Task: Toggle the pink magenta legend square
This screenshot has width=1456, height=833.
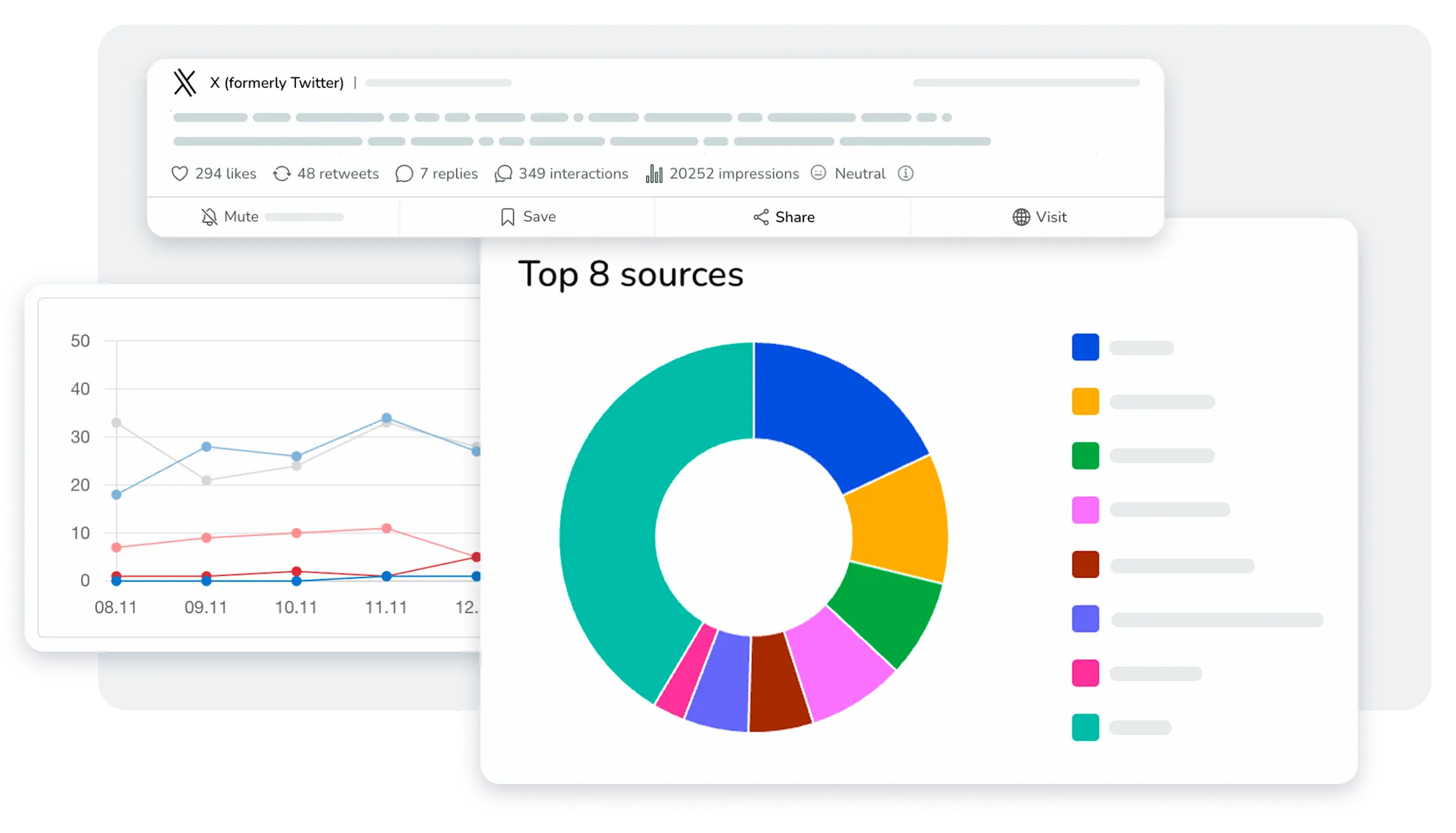Action: (1085, 673)
